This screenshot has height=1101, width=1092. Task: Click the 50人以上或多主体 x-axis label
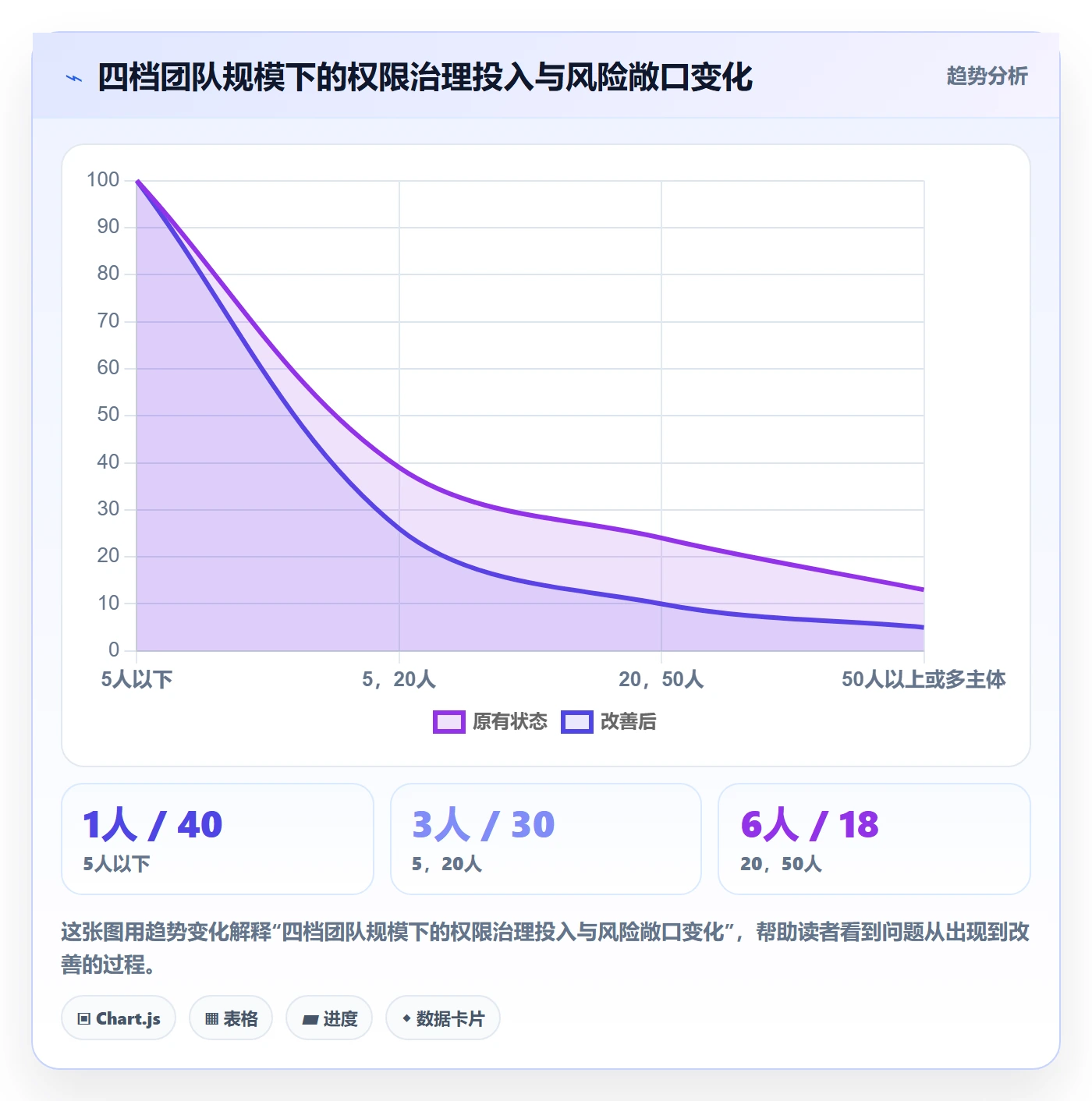pyautogui.click(x=924, y=679)
